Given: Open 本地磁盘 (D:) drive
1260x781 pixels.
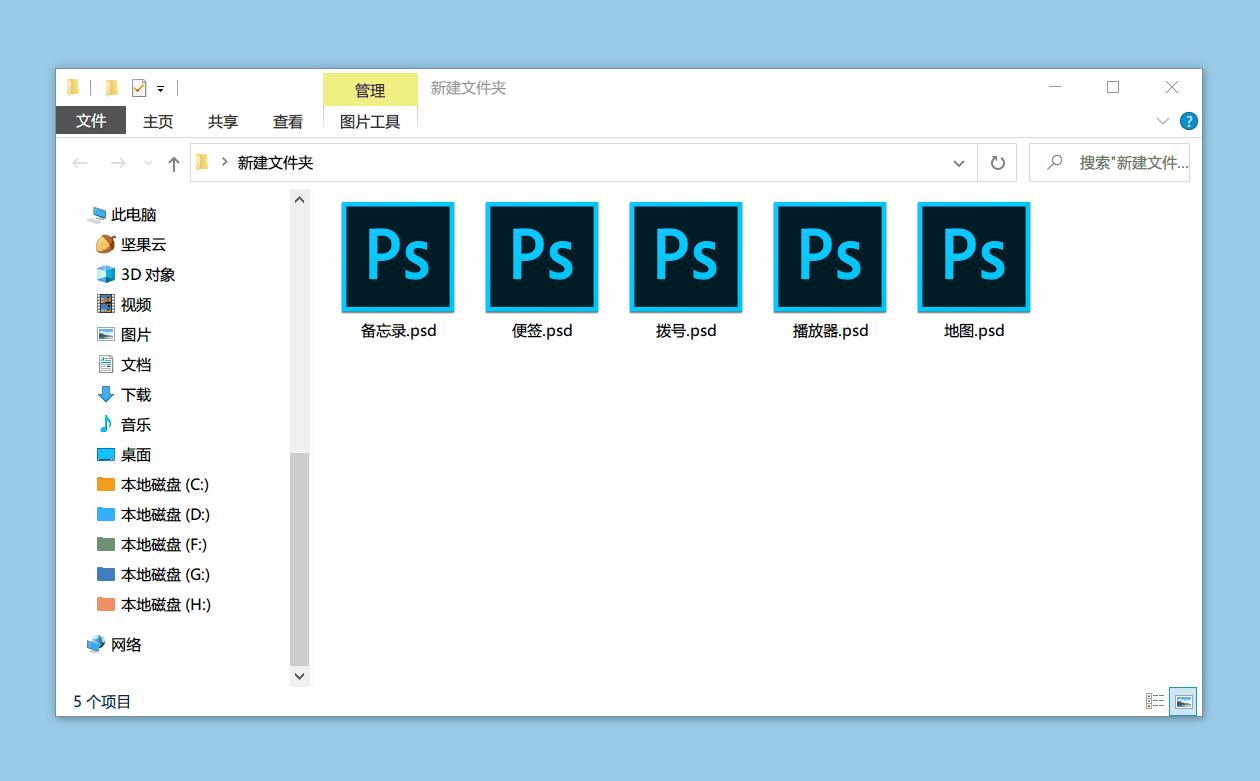Looking at the screenshot, I should coord(153,515).
